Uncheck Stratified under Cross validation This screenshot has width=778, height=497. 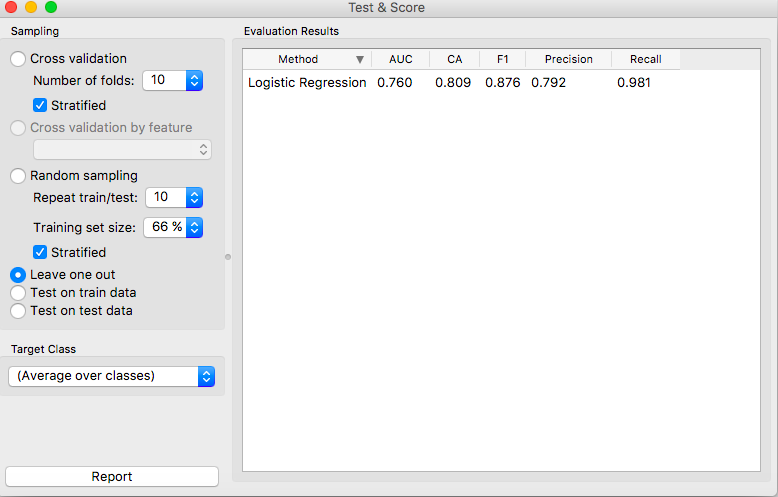[x=41, y=105]
